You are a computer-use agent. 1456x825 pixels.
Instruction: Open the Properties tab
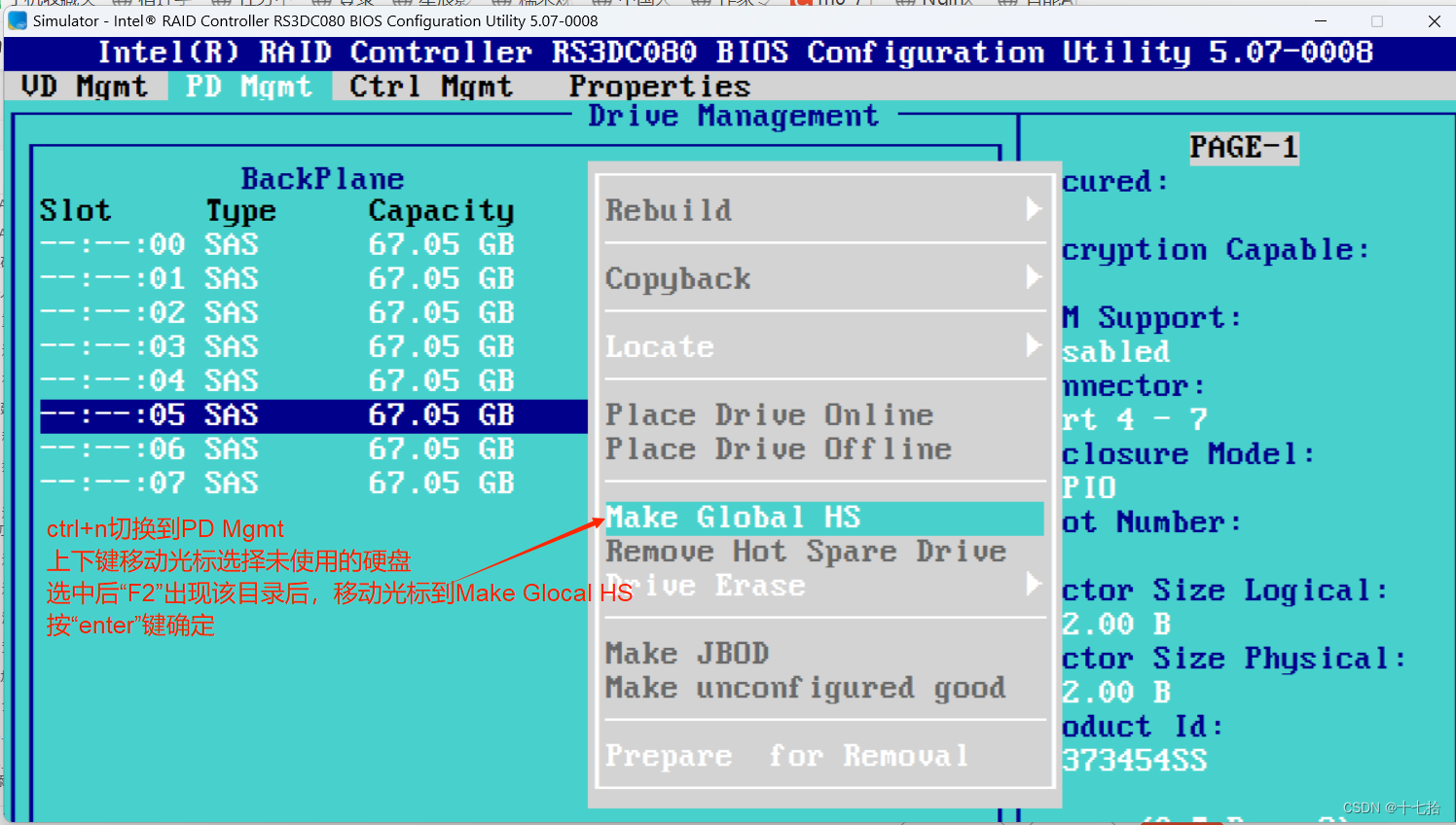click(x=660, y=87)
